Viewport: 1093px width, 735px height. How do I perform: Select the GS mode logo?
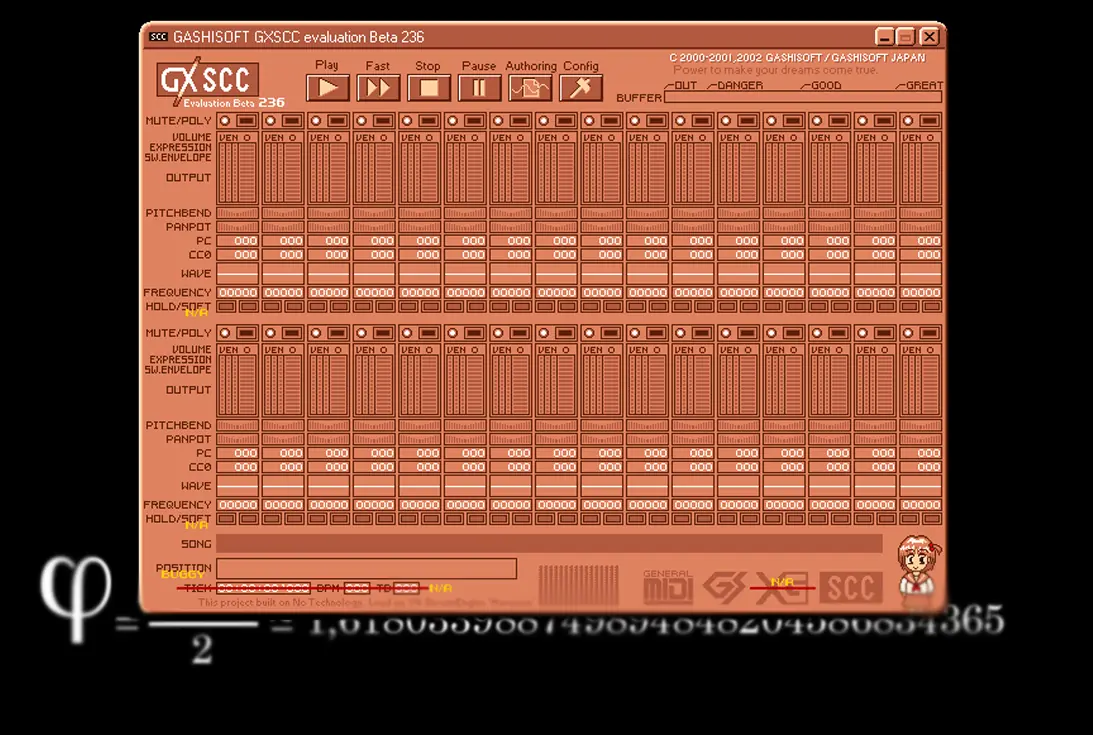tap(724, 586)
